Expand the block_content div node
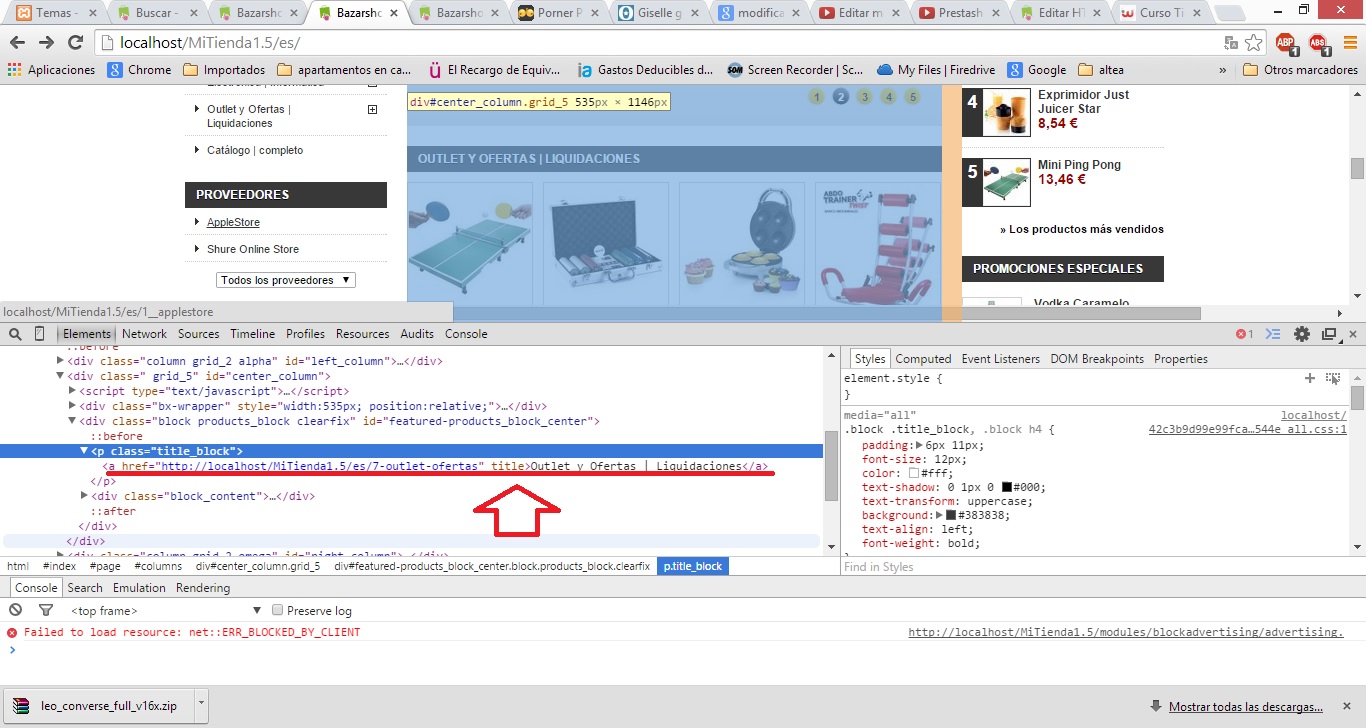Viewport: 1366px width, 728px height. click(x=84, y=496)
